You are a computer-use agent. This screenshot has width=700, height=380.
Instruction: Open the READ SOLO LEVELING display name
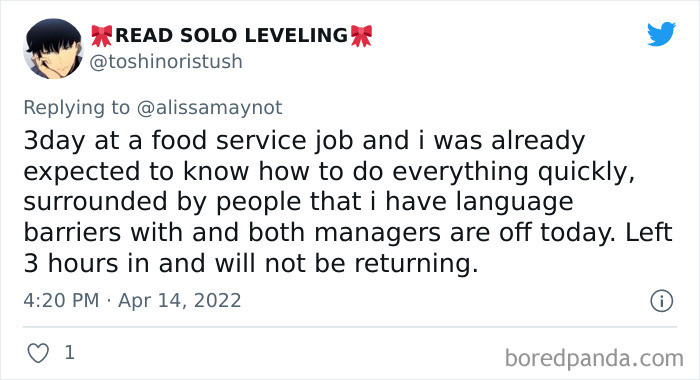click(x=231, y=36)
